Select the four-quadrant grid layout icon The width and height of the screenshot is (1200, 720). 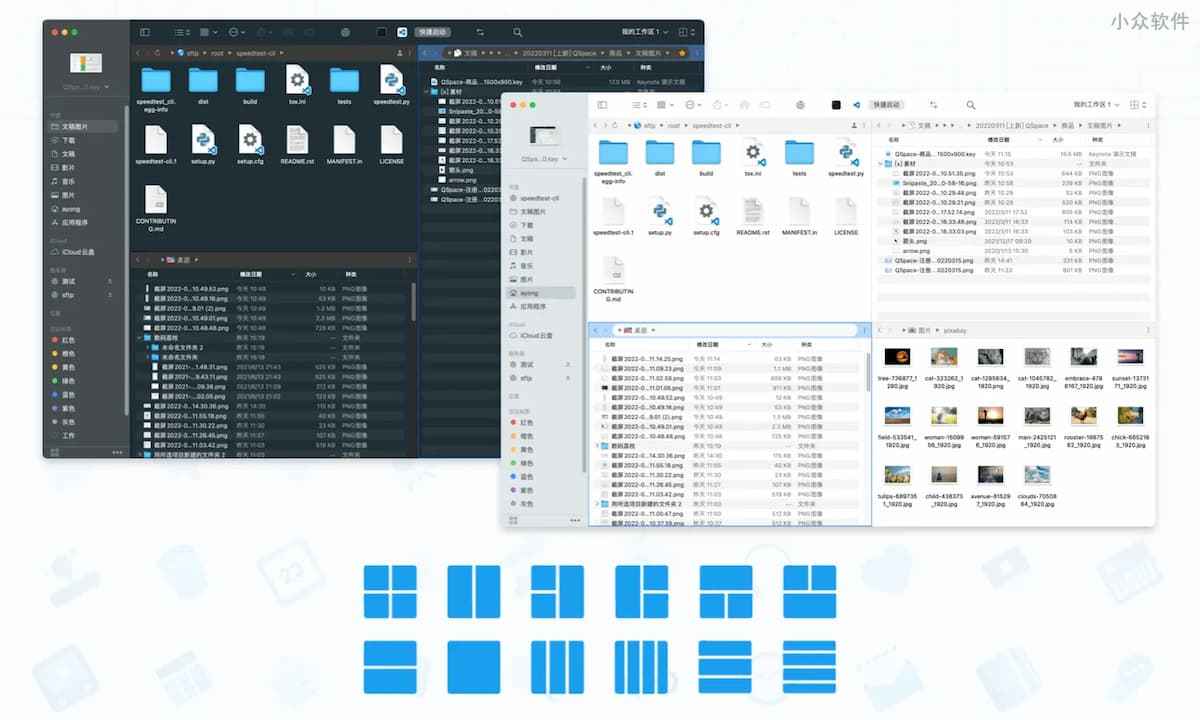tap(389, 592)
